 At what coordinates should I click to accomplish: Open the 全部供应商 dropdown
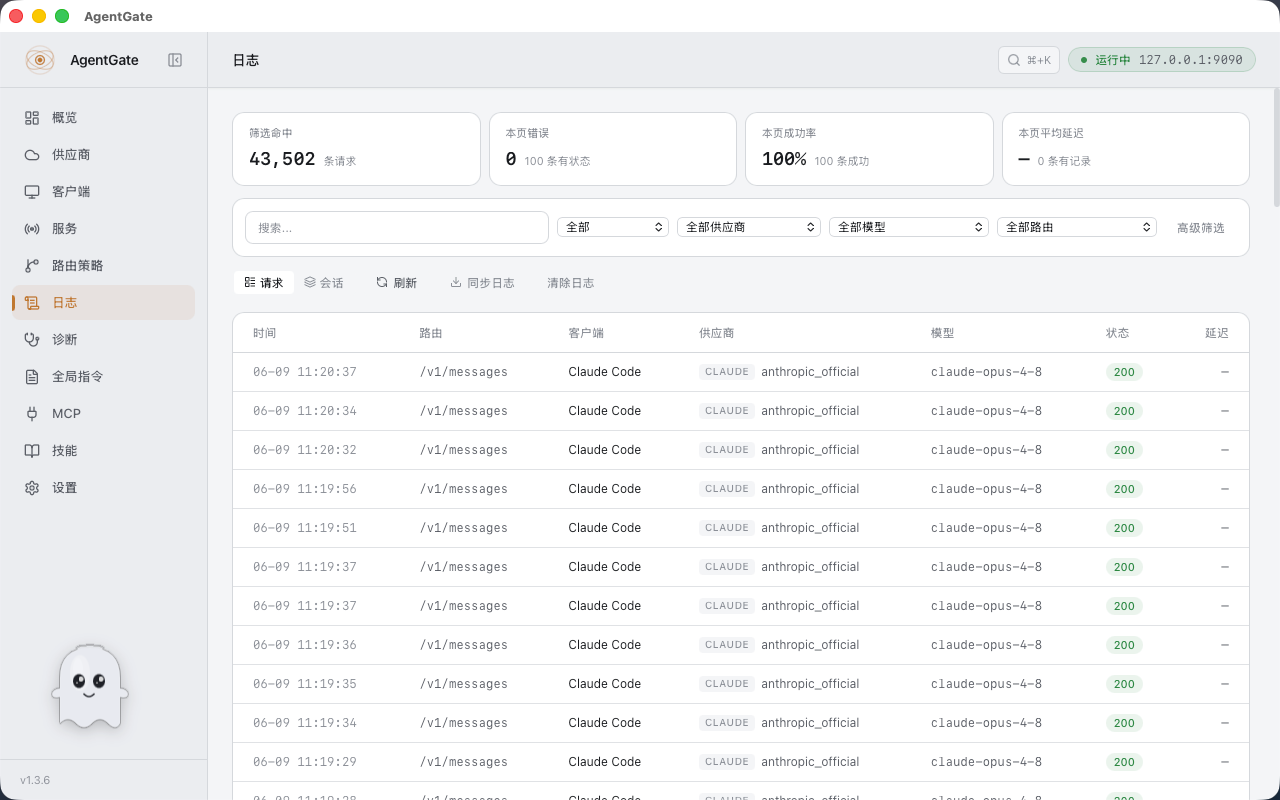click(x=749, y=227)
